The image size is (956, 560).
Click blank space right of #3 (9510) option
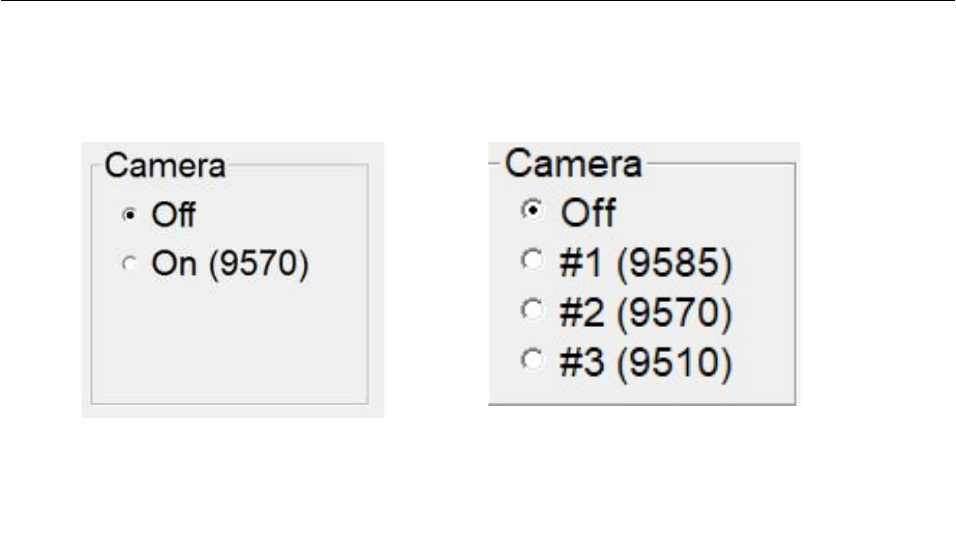point(765,365)
